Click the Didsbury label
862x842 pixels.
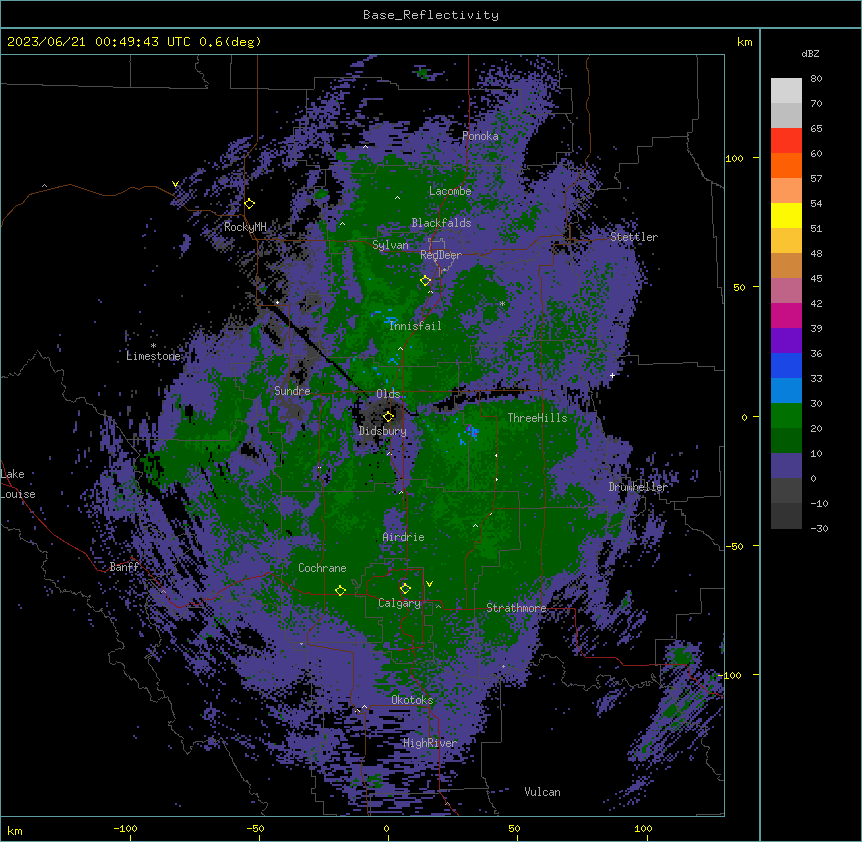[383, 431]
